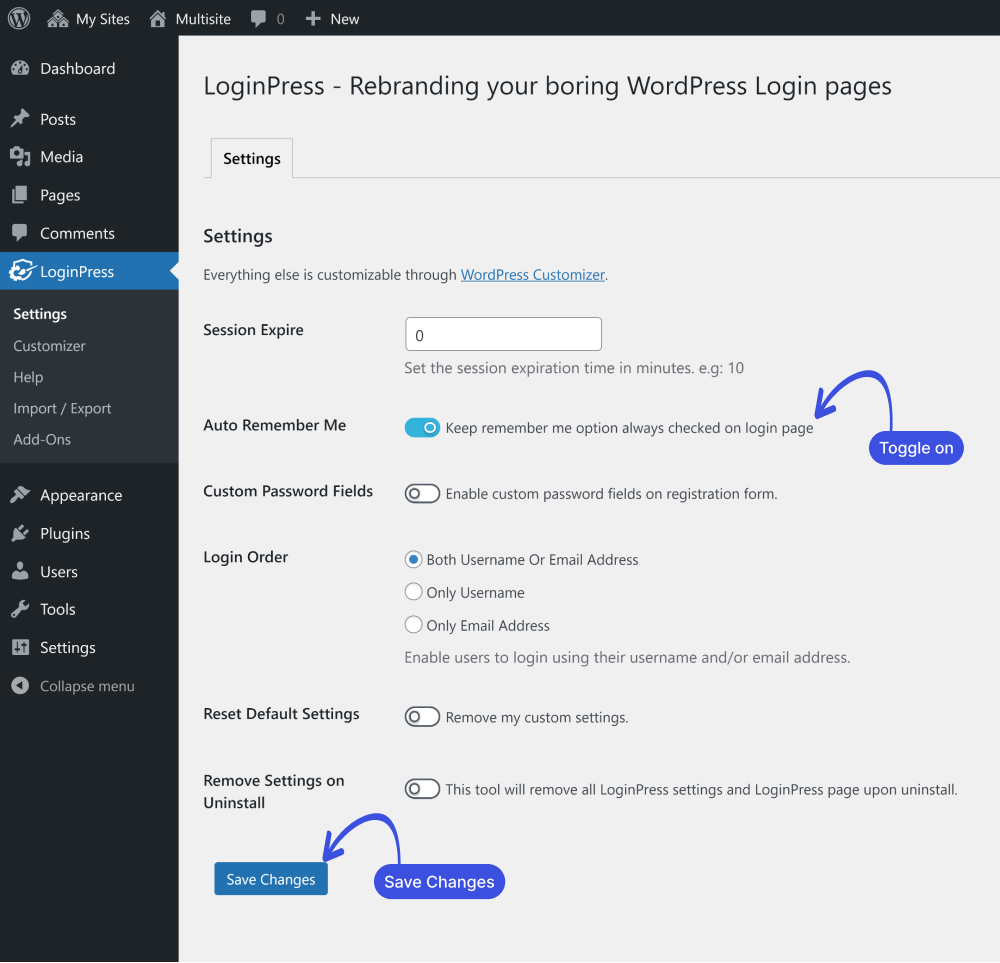Screen dimensions: 1000x963
Task: Follow the WordPress Customizer link
Action: click(x=533, y=275)
